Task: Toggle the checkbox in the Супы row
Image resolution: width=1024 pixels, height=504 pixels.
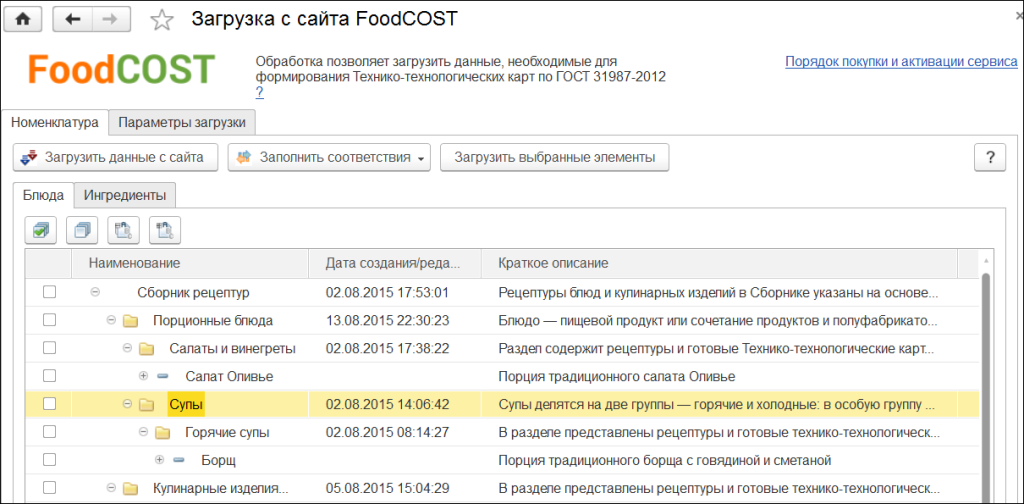Action: point(49,404)
